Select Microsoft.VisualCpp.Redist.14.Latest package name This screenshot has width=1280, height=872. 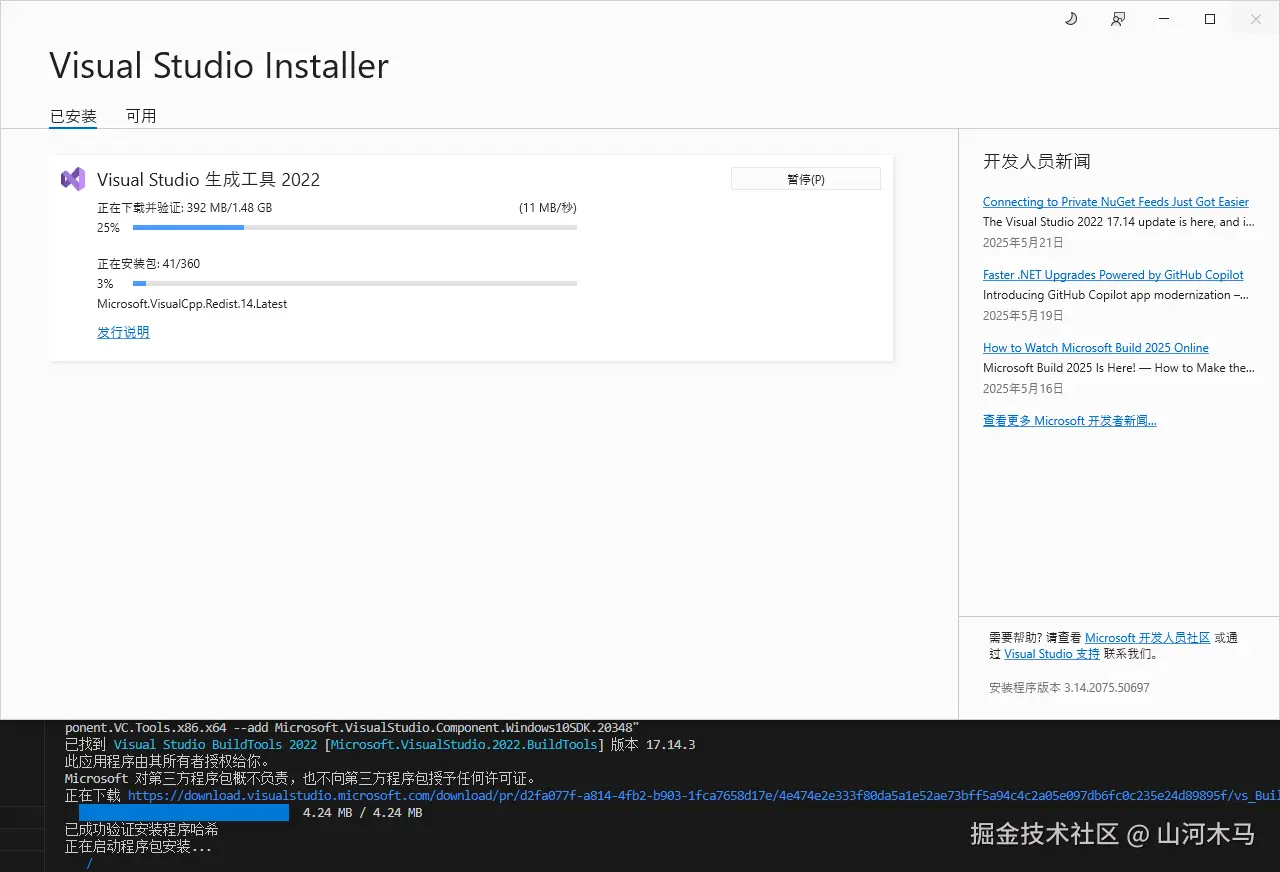coord(192,304)
